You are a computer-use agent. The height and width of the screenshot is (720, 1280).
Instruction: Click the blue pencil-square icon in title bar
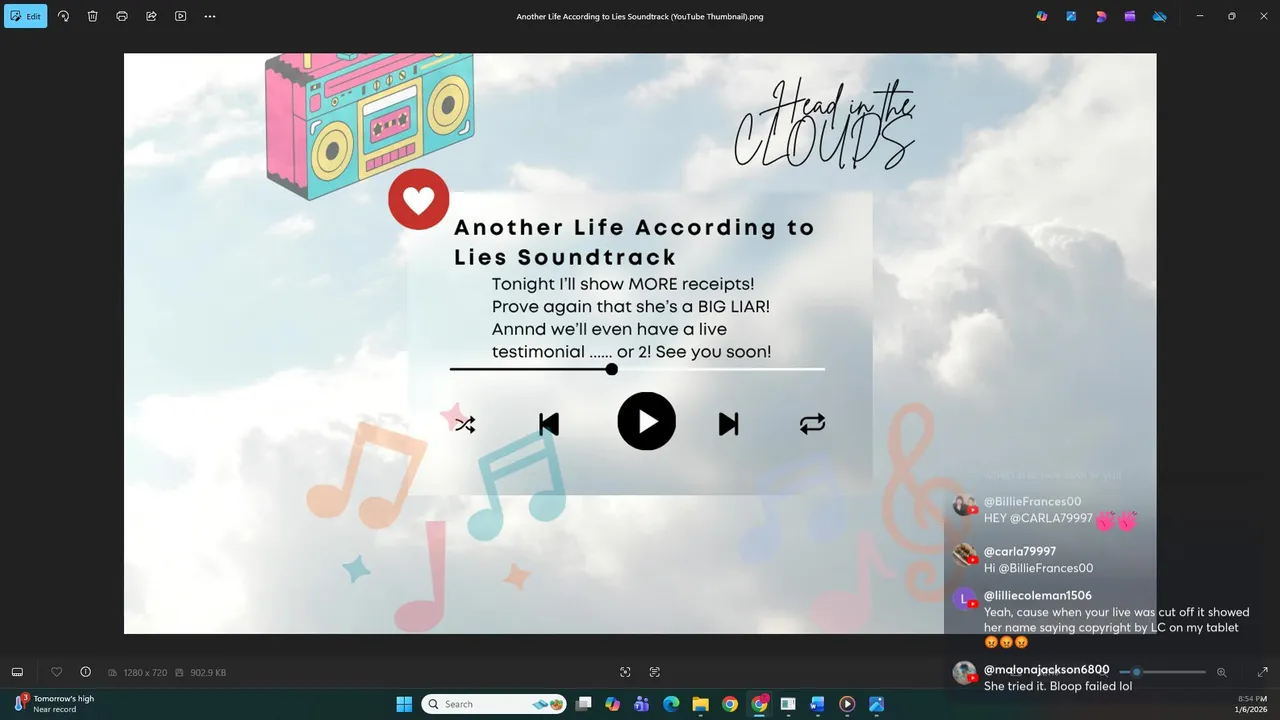(1071, 16)
